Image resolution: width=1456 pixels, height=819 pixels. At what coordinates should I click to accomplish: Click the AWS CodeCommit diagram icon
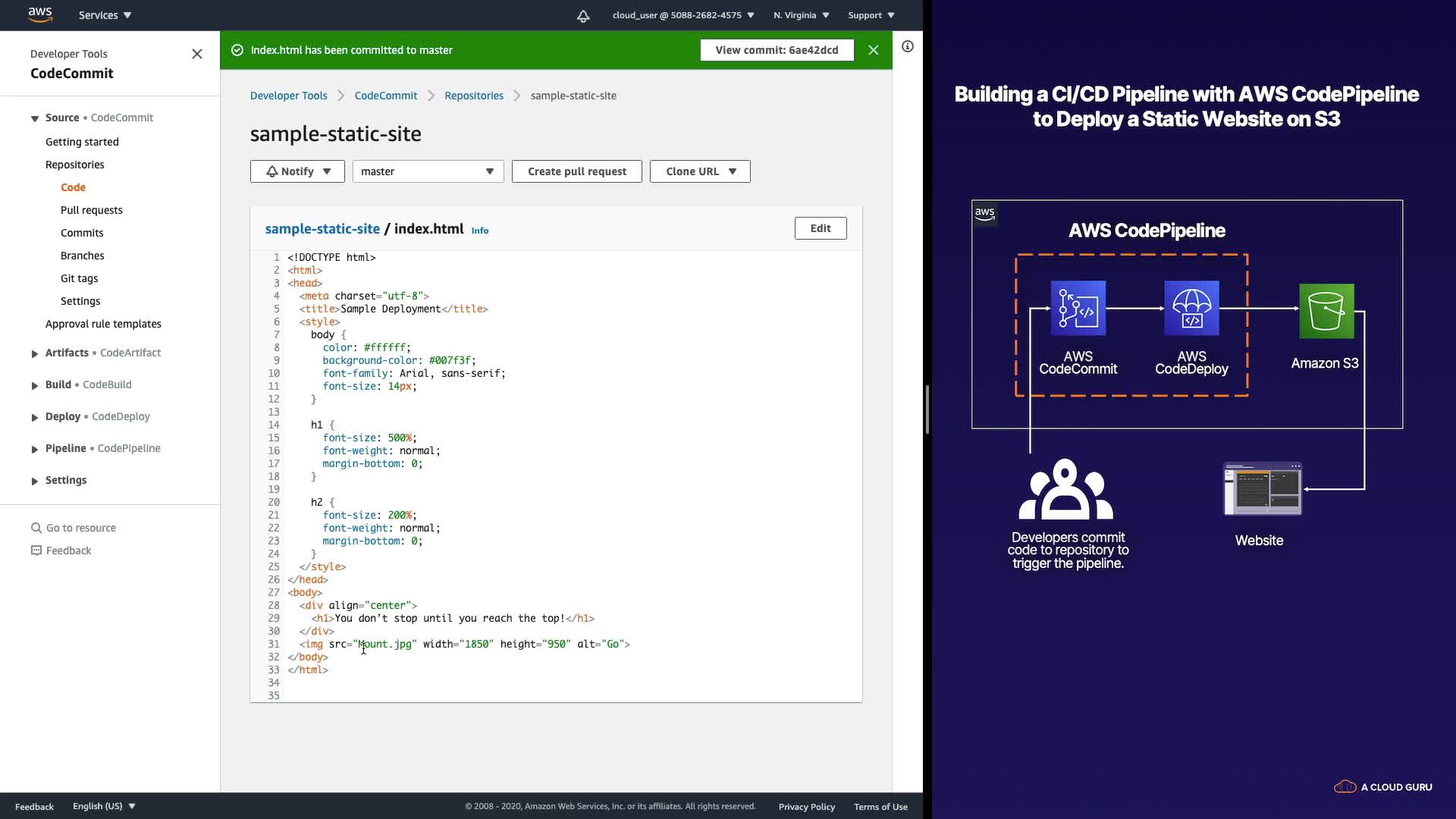(1078, 308)
